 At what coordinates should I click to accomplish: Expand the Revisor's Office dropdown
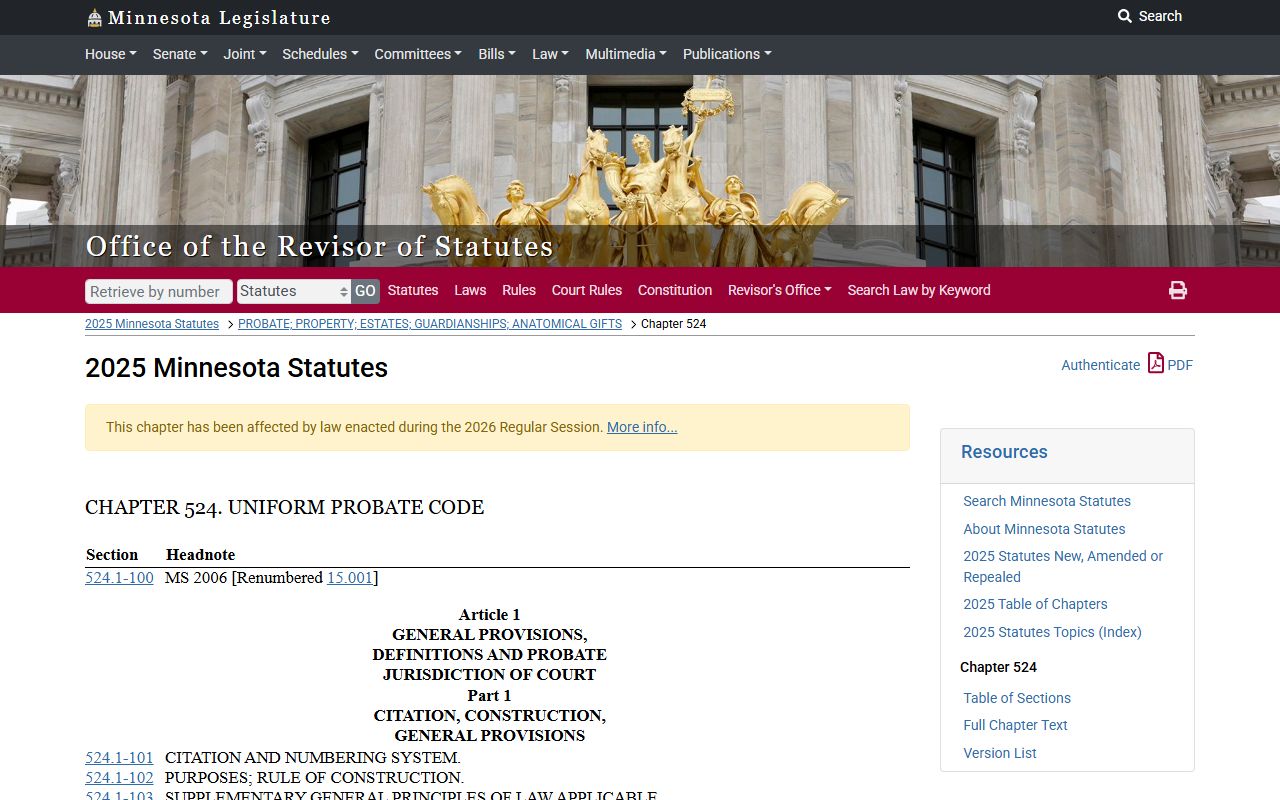pyautogui.click(x=780, y=290)
